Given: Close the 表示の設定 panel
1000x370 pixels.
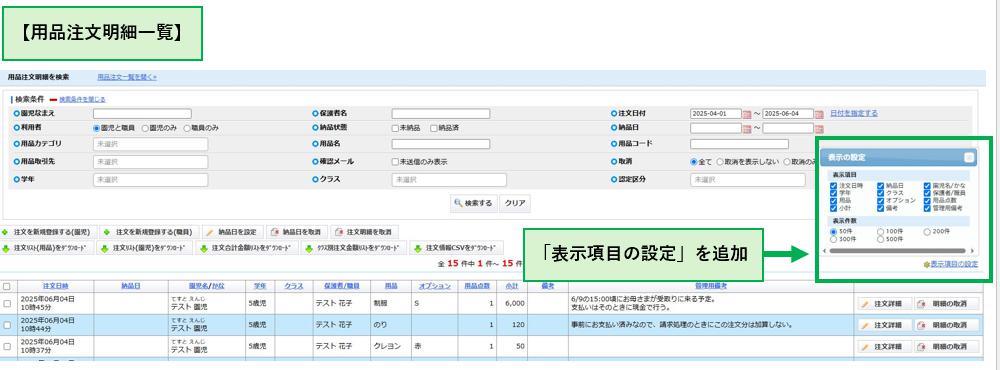Looking at the screenshot, I should tap(968, 157).
